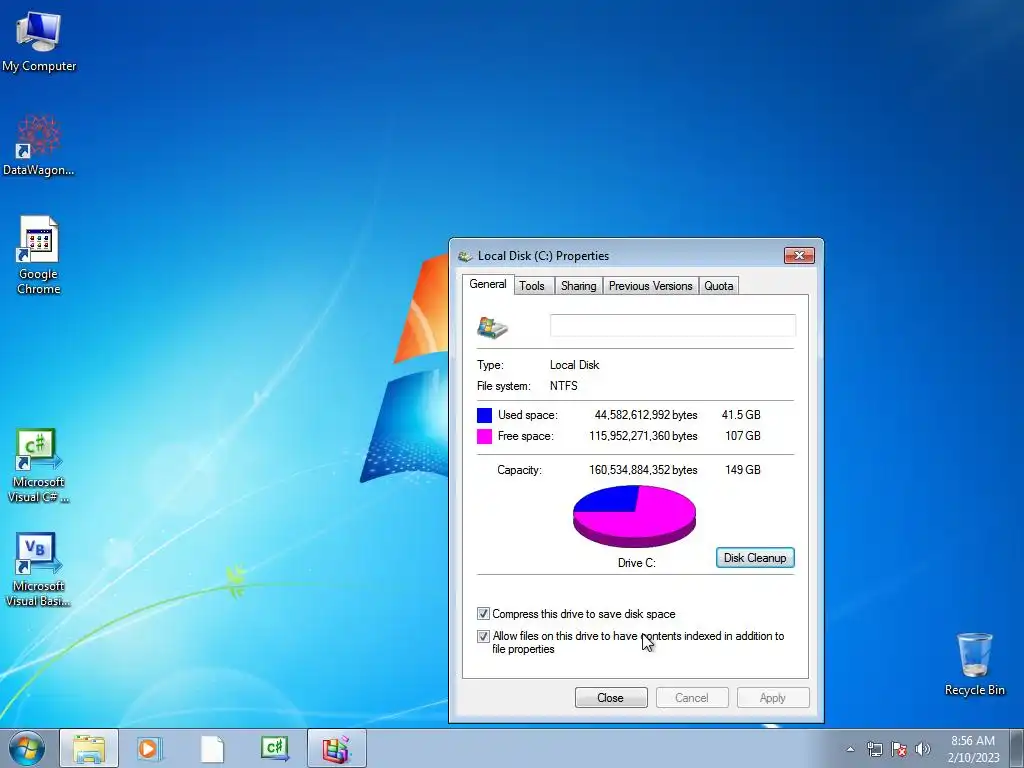
Task: Select the Google Chrome desktop shortcut
Action: (x=39, y=255)
